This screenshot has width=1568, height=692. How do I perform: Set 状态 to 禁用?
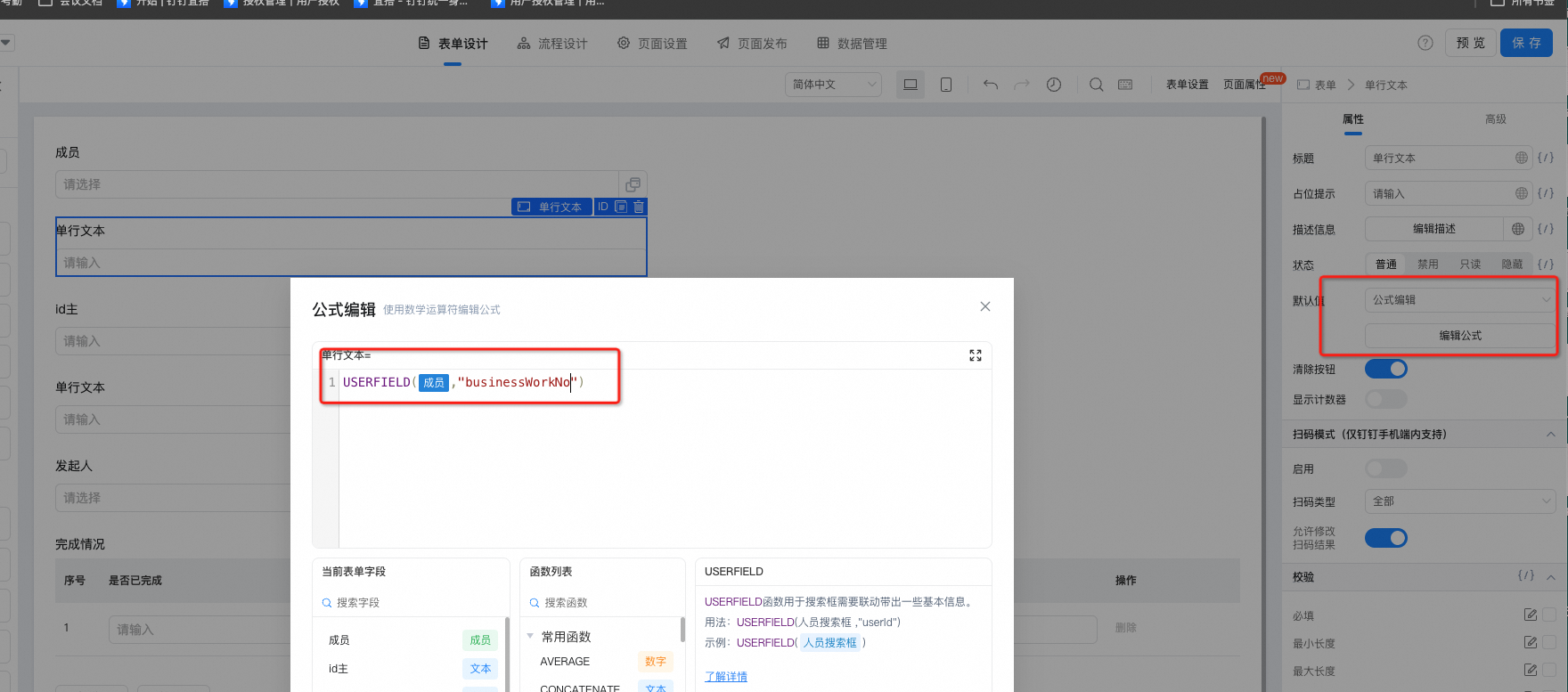pos(1428,265)
